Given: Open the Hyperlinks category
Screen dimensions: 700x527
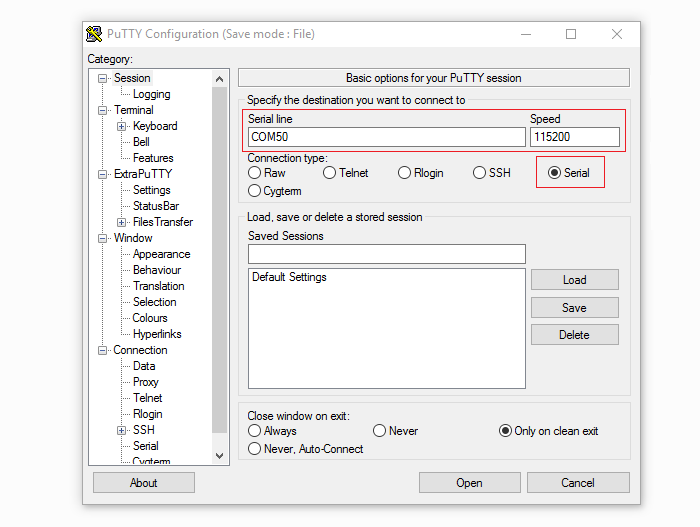Looking at the screenshot, I should (x=157, y=334).
